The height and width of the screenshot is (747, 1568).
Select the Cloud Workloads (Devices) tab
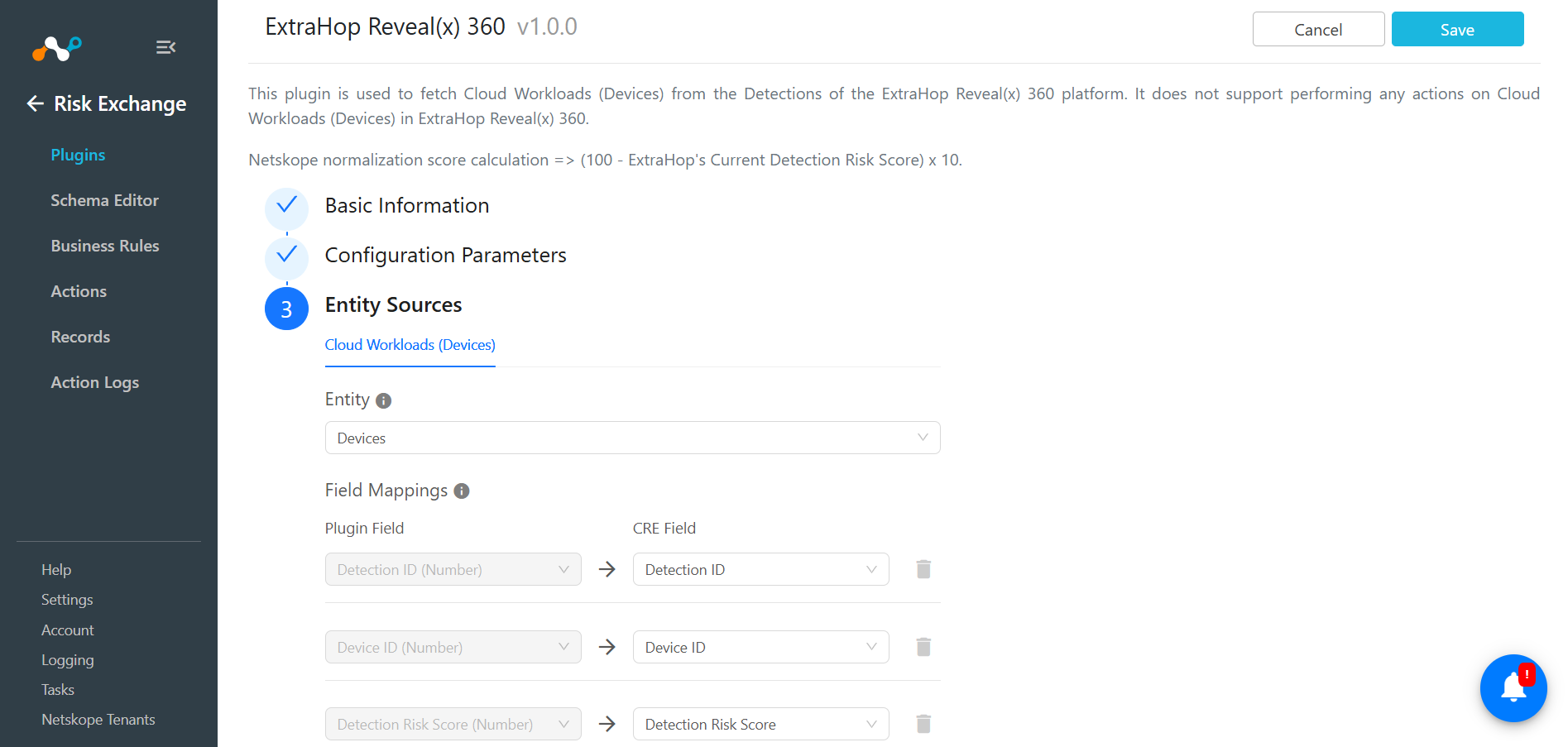410,345
